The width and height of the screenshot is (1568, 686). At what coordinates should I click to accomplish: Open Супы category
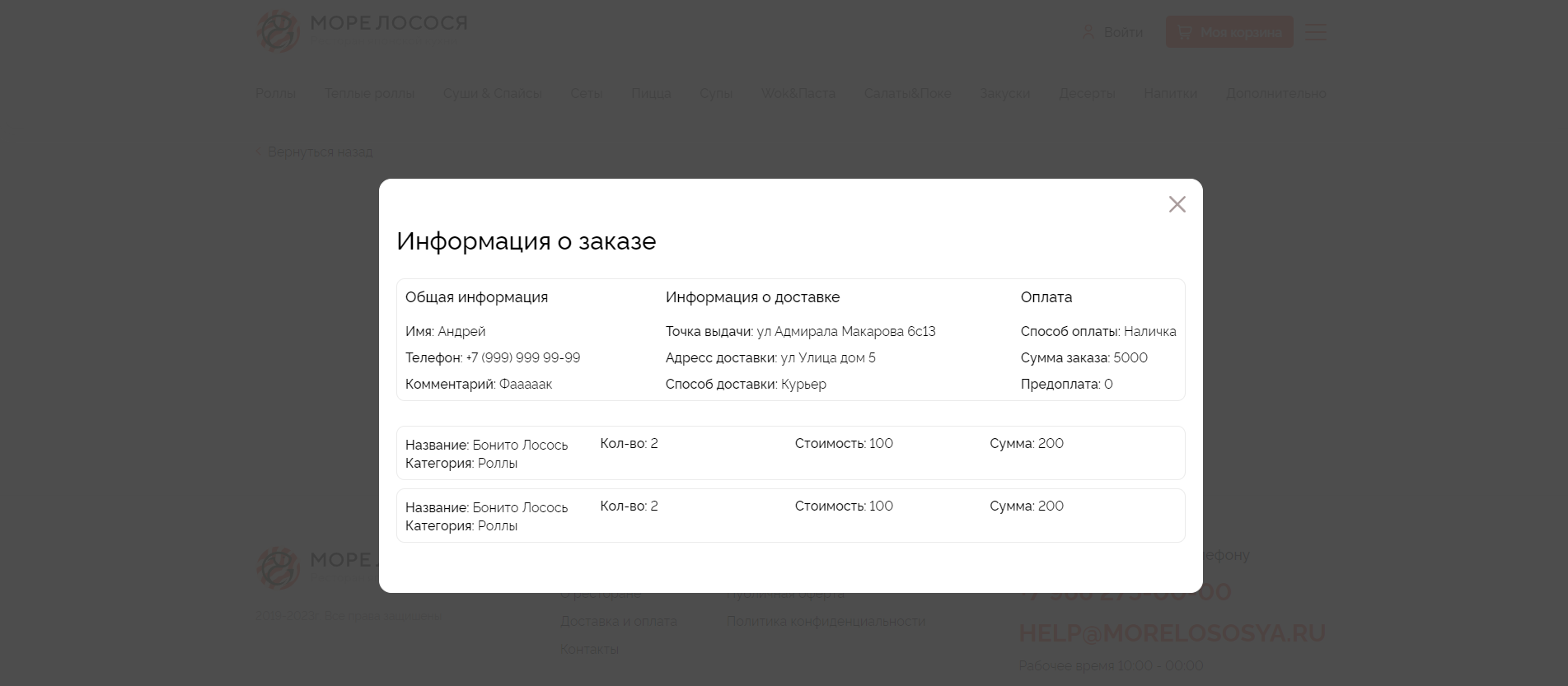click(716, 93)
